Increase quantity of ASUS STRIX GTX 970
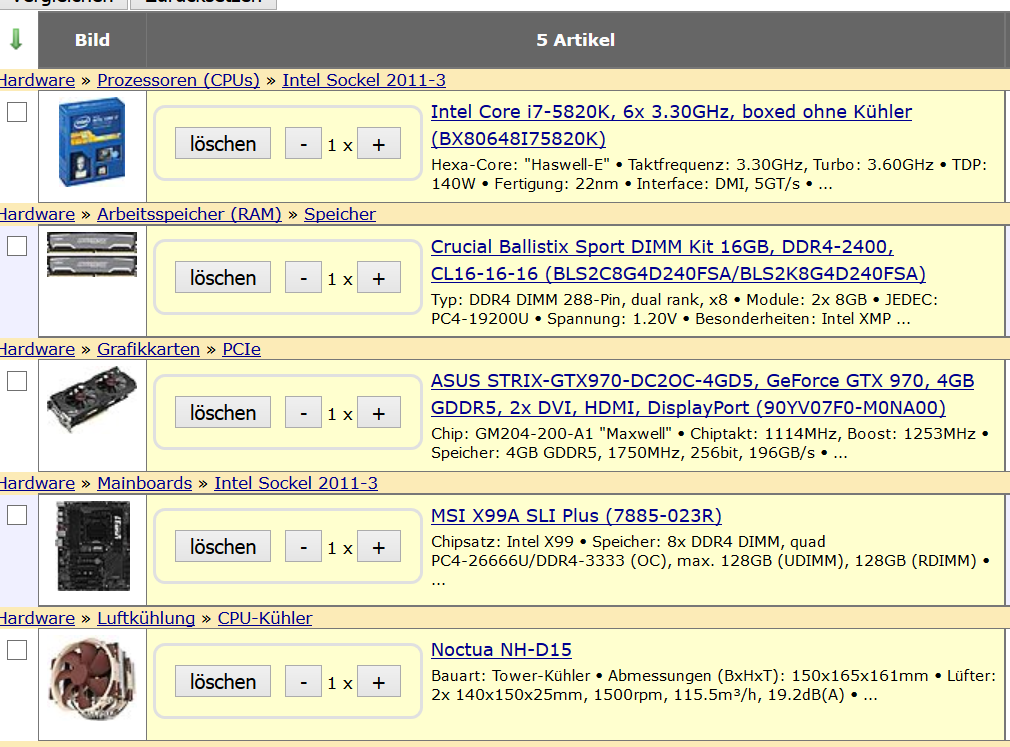The width and height of the screenshot is (1010, 747). click(379, 413)
